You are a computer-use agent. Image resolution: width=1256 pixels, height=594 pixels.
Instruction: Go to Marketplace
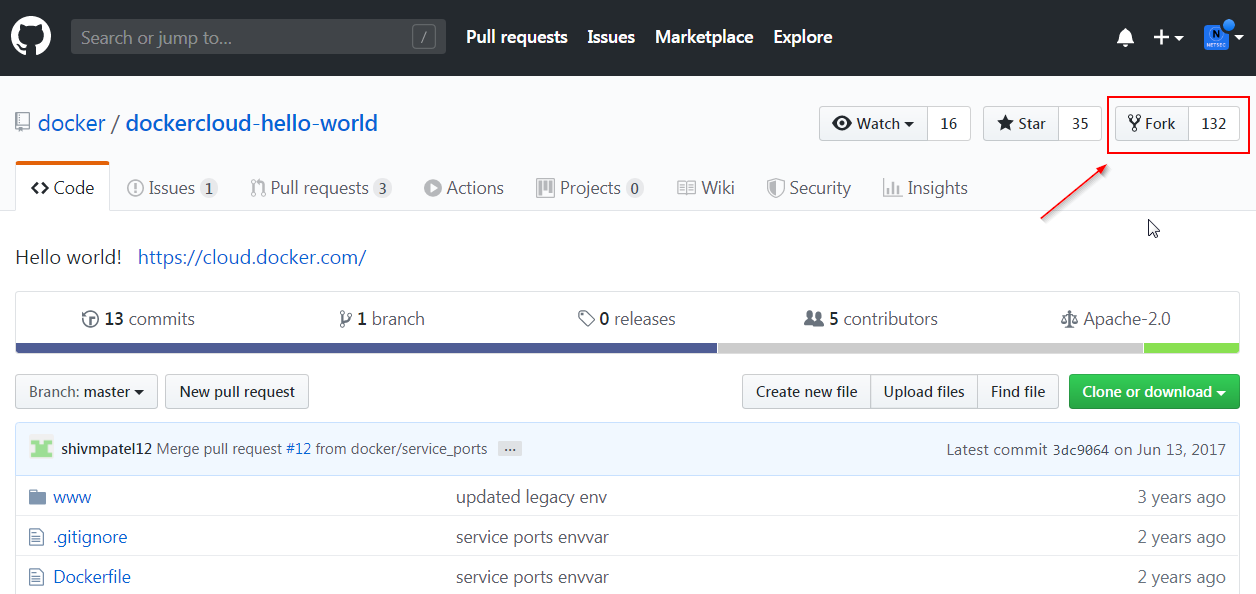tap(704, 37)
